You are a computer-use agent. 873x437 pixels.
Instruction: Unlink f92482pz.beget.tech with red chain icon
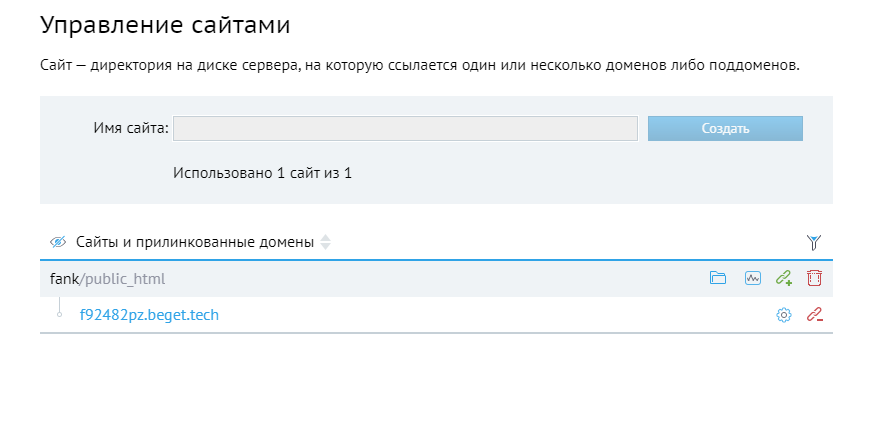pos(814,315)
